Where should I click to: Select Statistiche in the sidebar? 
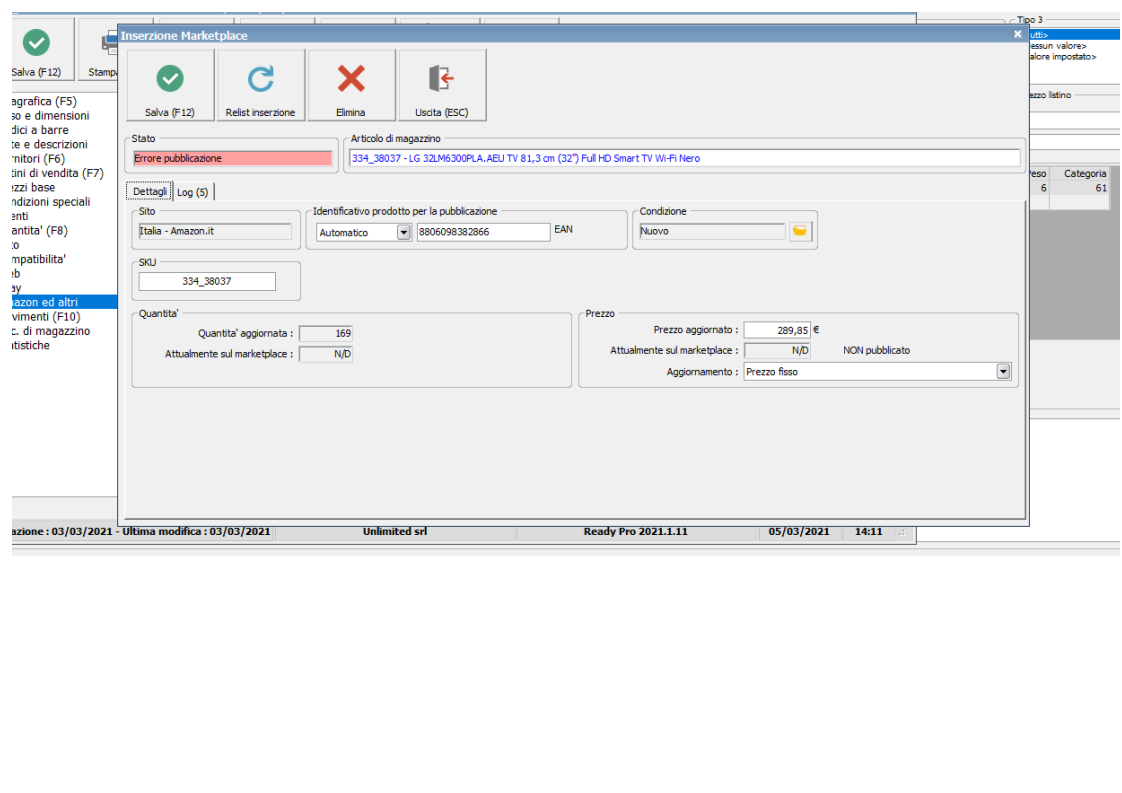tap(31, 345)
